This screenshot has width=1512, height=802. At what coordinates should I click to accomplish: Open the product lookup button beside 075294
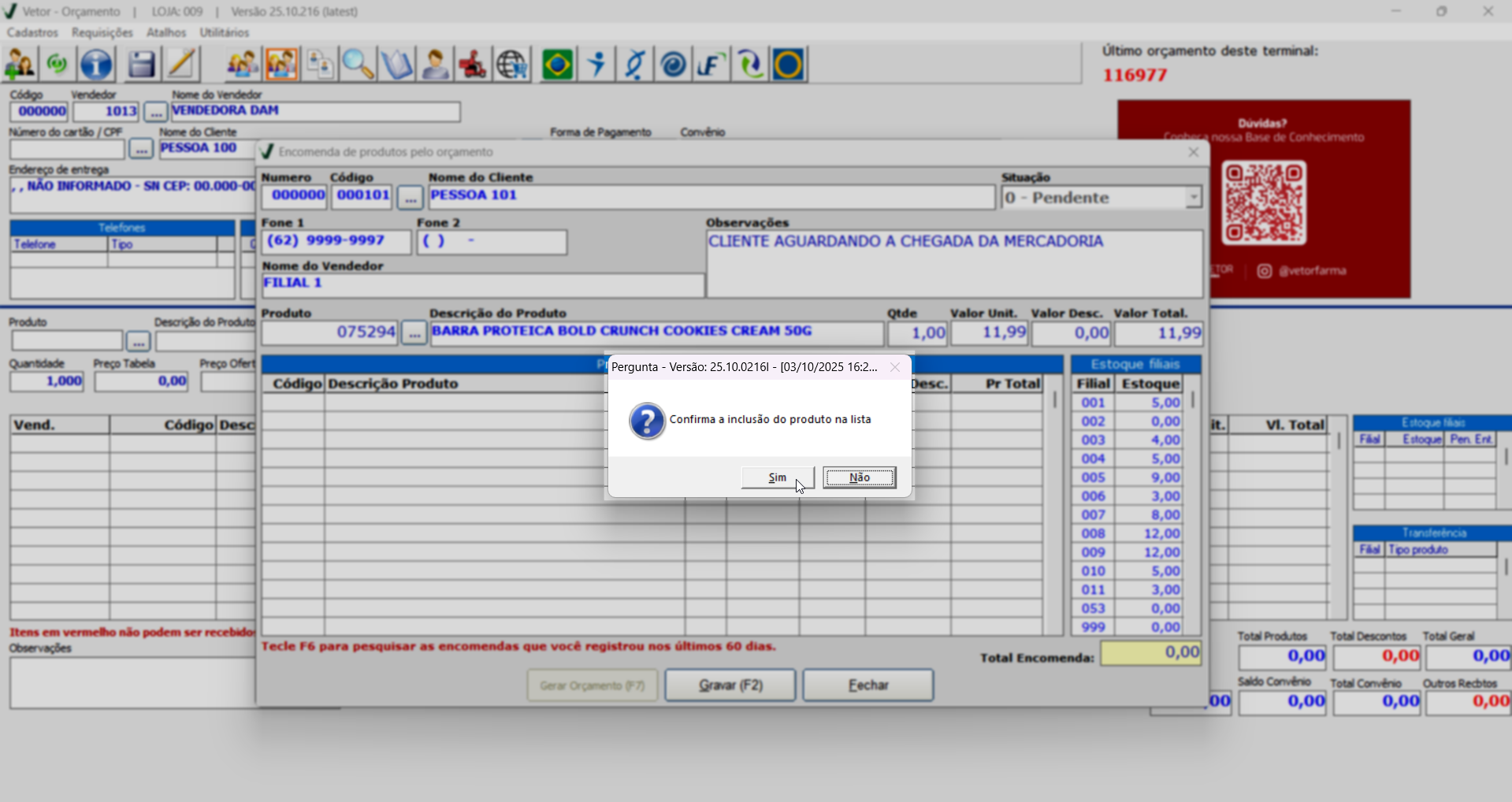pos(414,333)
